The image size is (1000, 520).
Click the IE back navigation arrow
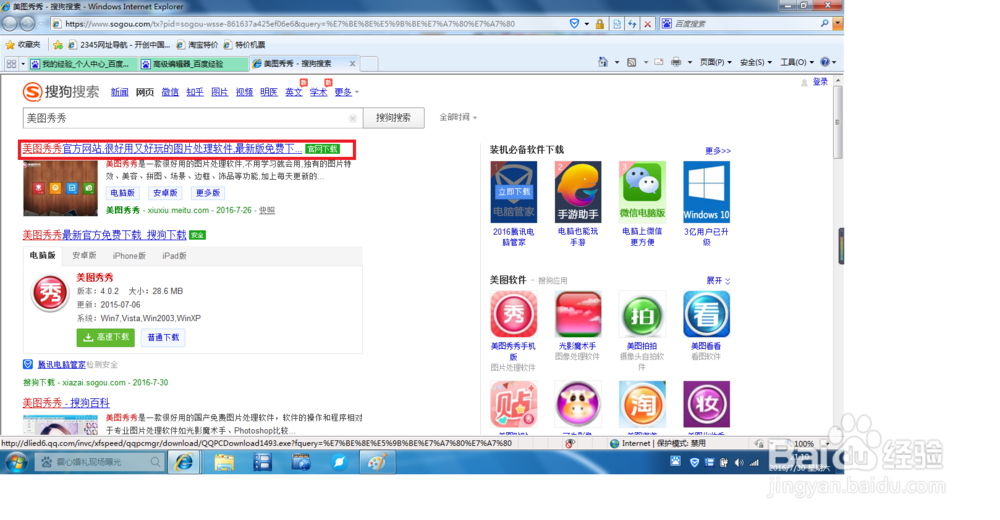(x=10, y=24)
